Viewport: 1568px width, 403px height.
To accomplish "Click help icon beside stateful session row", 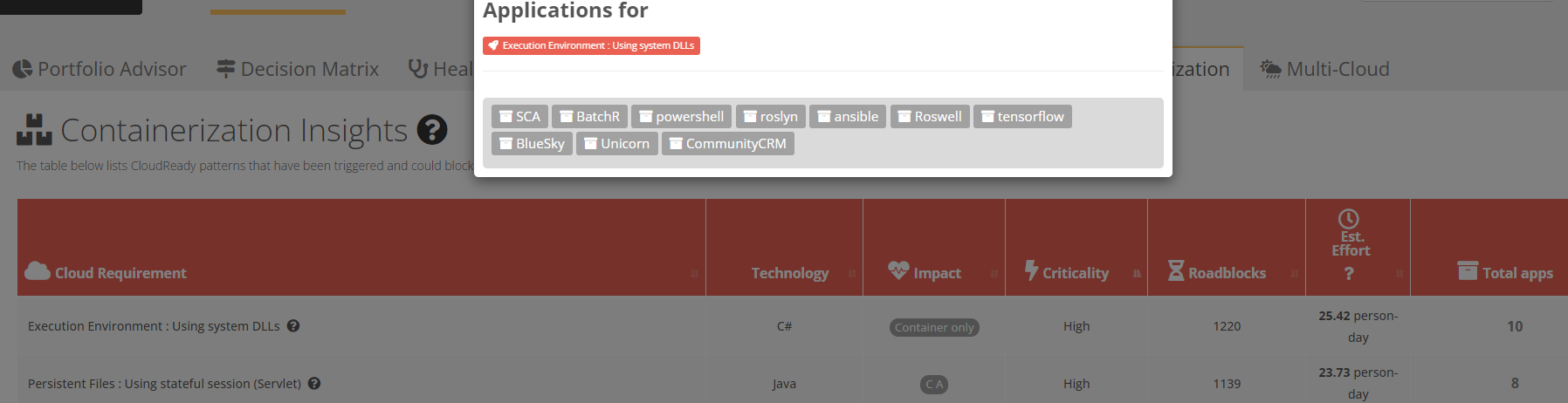I will point(314,383).
